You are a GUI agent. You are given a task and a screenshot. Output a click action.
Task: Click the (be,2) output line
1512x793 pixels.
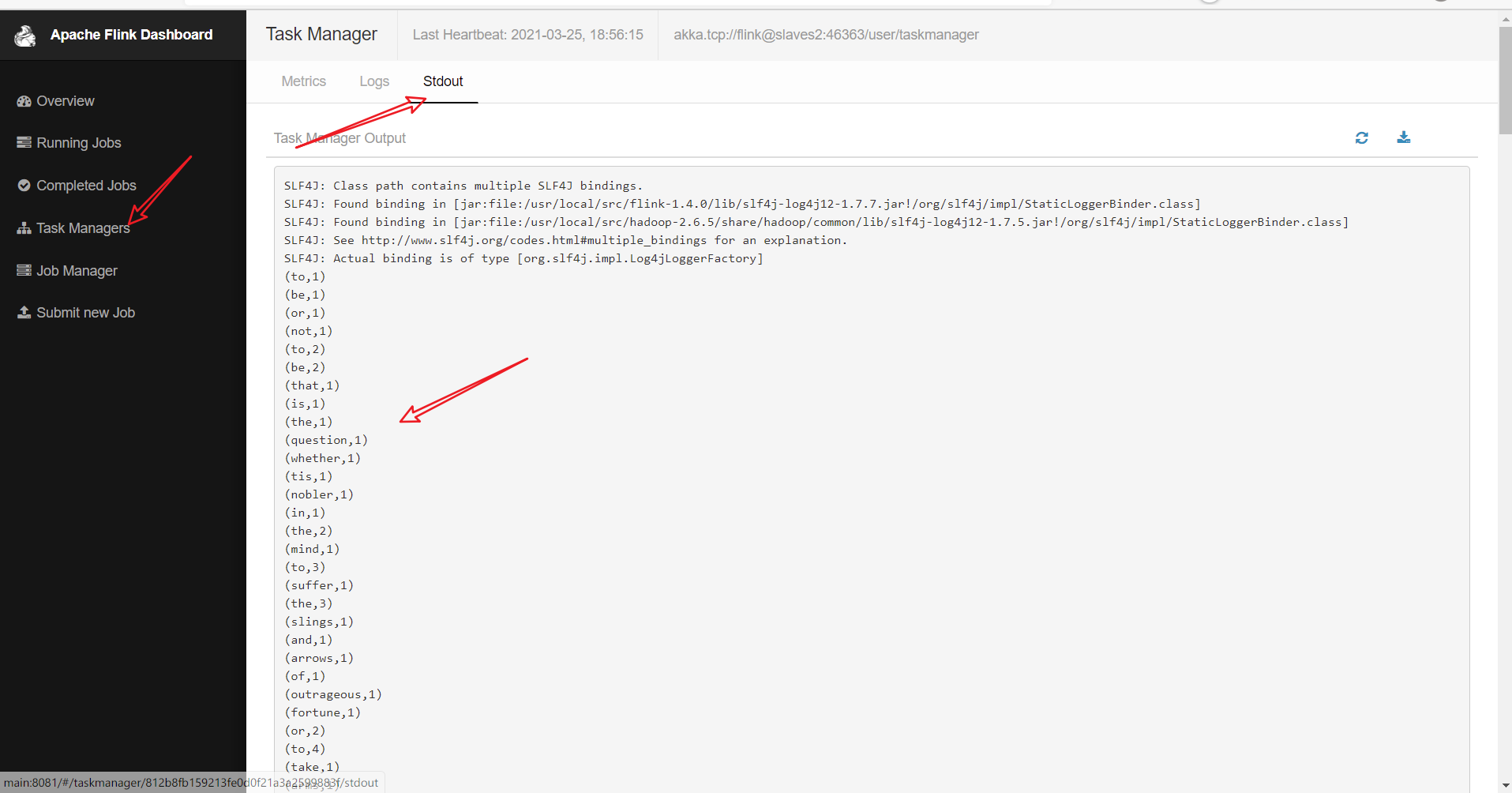tap(305, 367)
